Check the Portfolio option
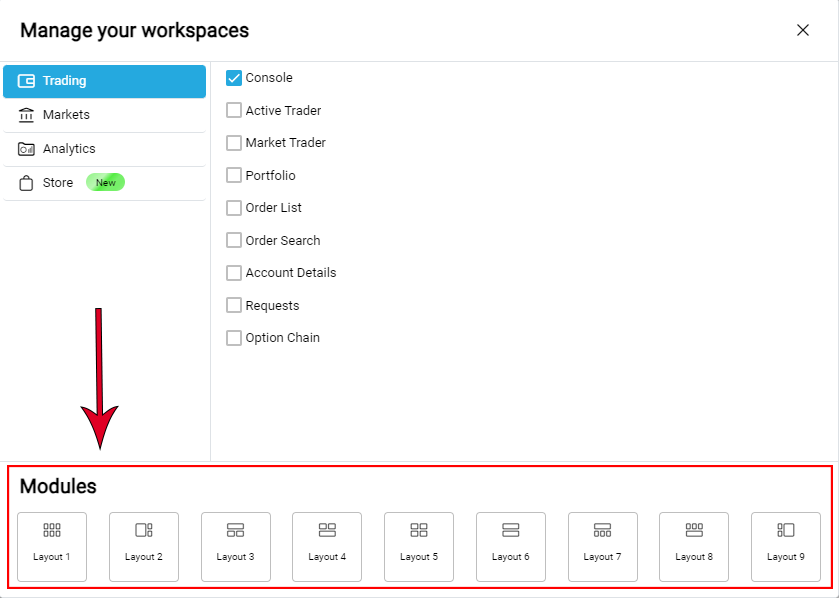 click(233, 175)
